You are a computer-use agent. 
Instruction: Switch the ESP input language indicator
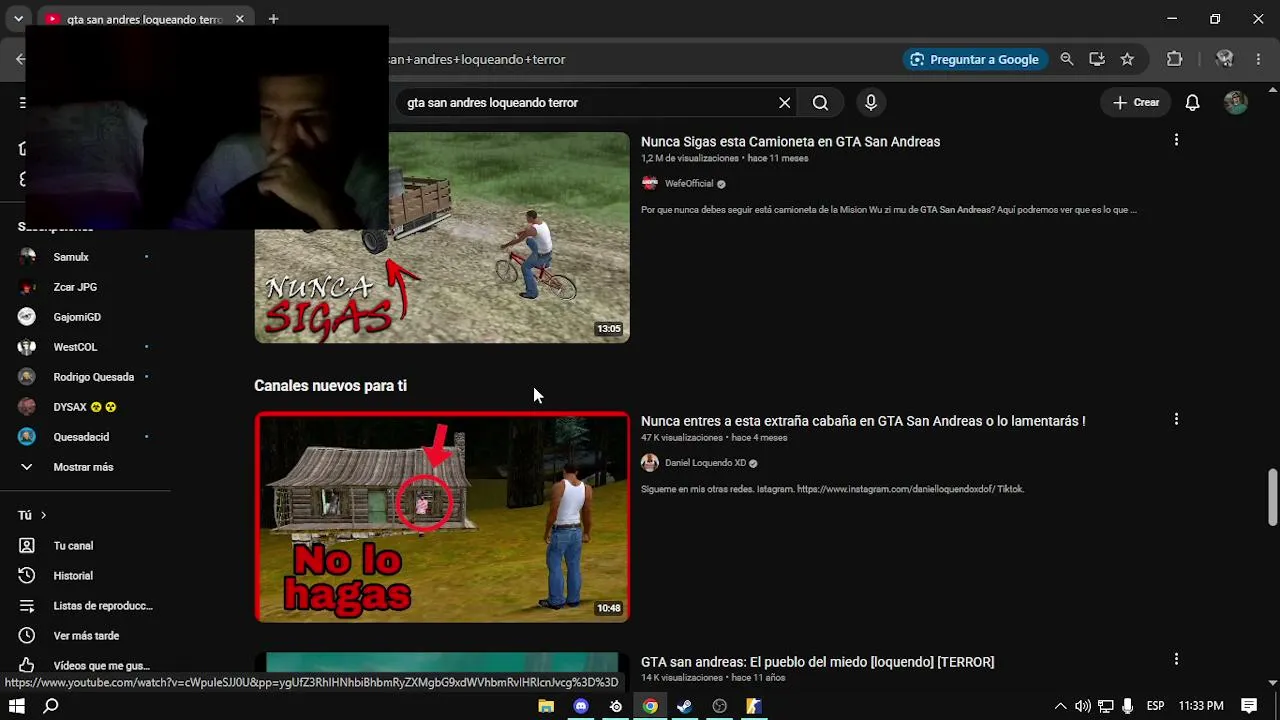click(x=1155, y=706)
